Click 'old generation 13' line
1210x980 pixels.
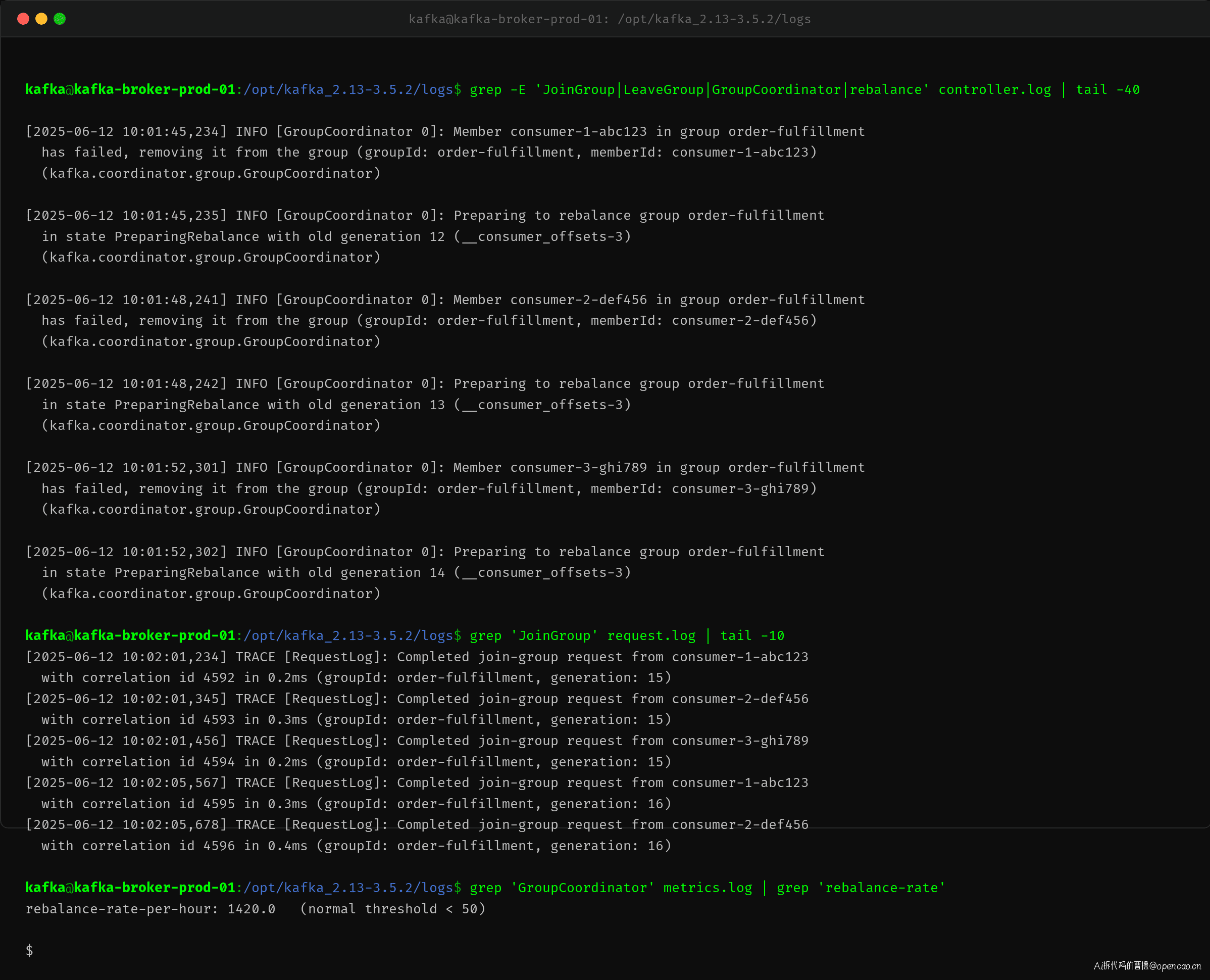pyautogui.click(x=336, y=405)
